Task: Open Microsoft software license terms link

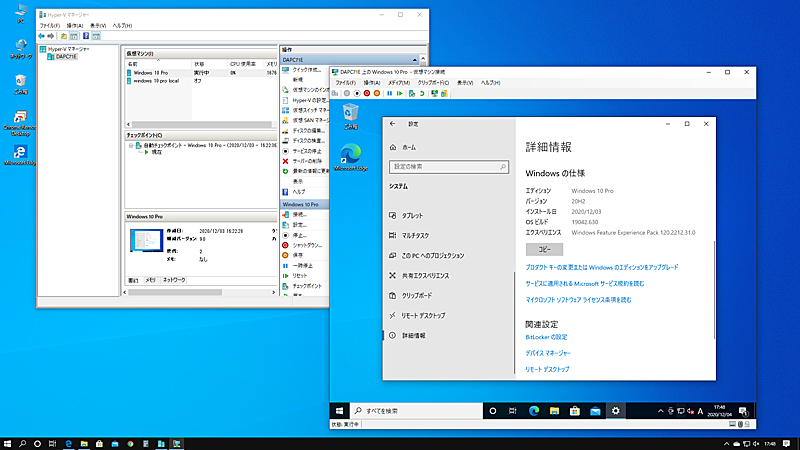Action: click(579, 300)
